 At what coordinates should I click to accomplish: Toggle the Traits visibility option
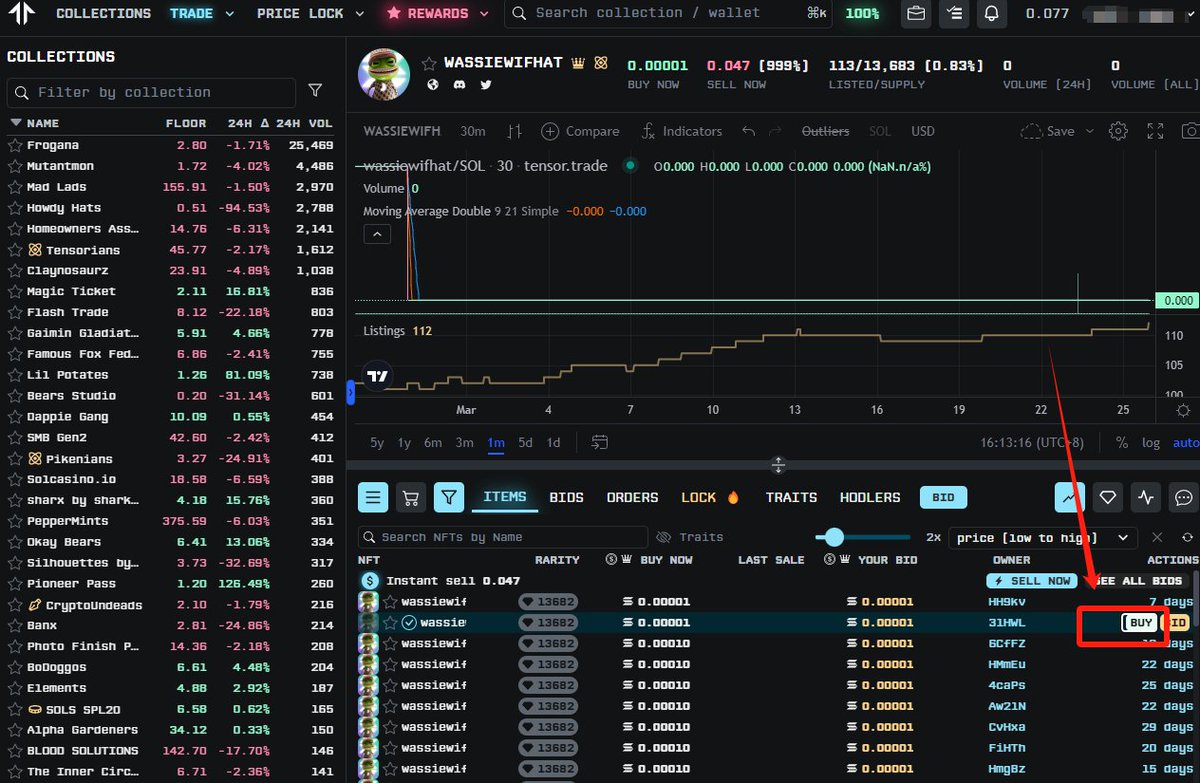point(689,537)
